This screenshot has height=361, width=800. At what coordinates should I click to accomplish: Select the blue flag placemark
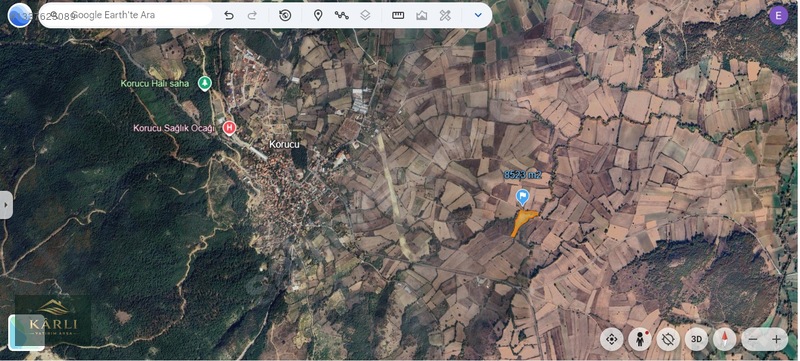click(522, 197)
